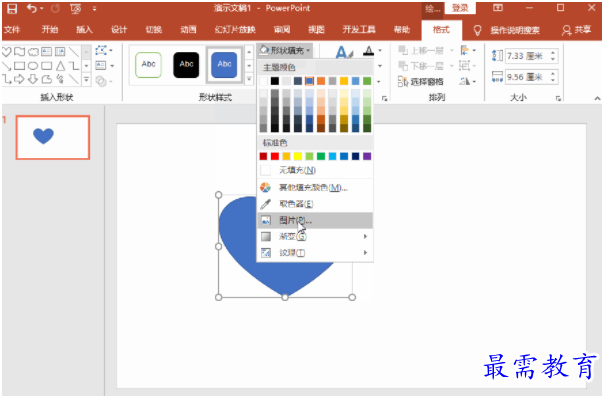Pick the elbow connector shape
The height and width of the screenshot is (398, 605).
pyautogui.click(x=73, y=66)
